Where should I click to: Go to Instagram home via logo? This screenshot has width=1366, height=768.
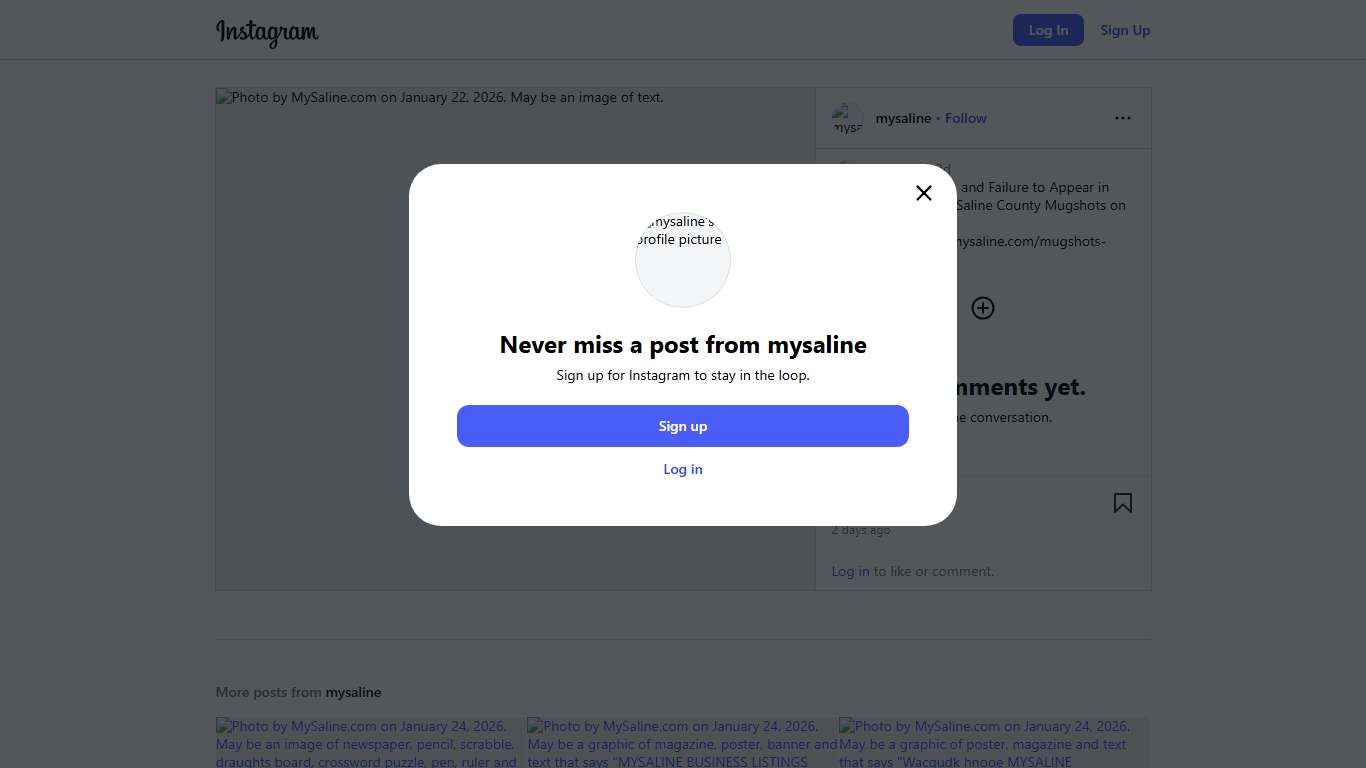267,32
